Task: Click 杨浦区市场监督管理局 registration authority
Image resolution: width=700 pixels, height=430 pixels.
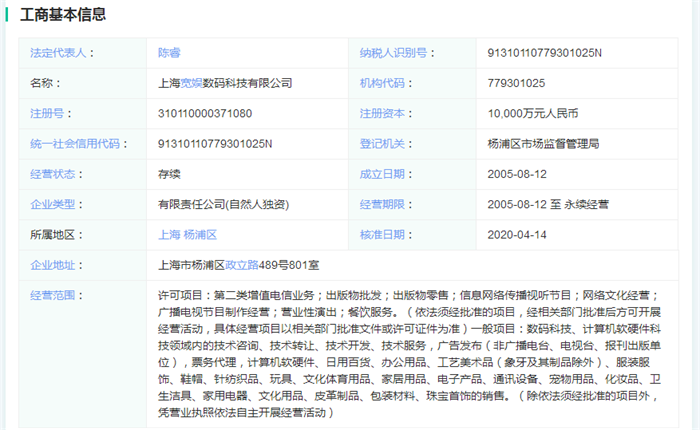Action: pos(543,144)
